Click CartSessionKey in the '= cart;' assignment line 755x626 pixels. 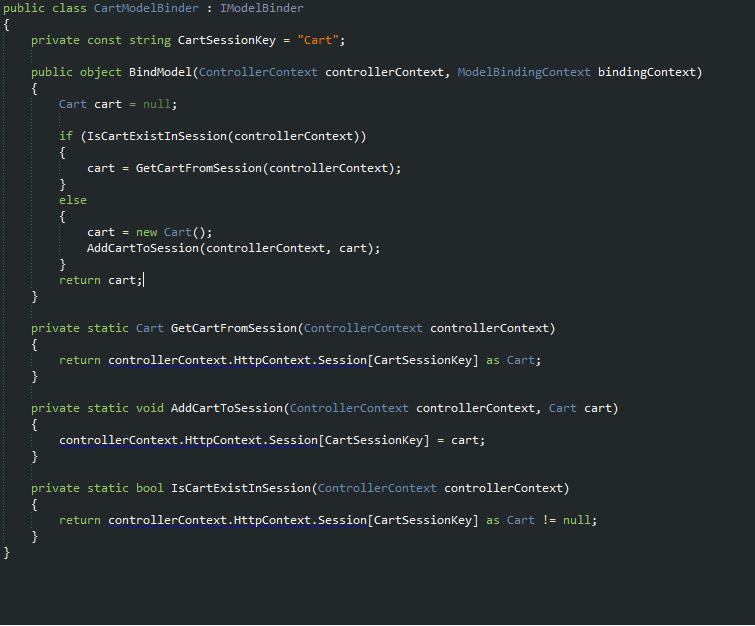click(374, 440)
